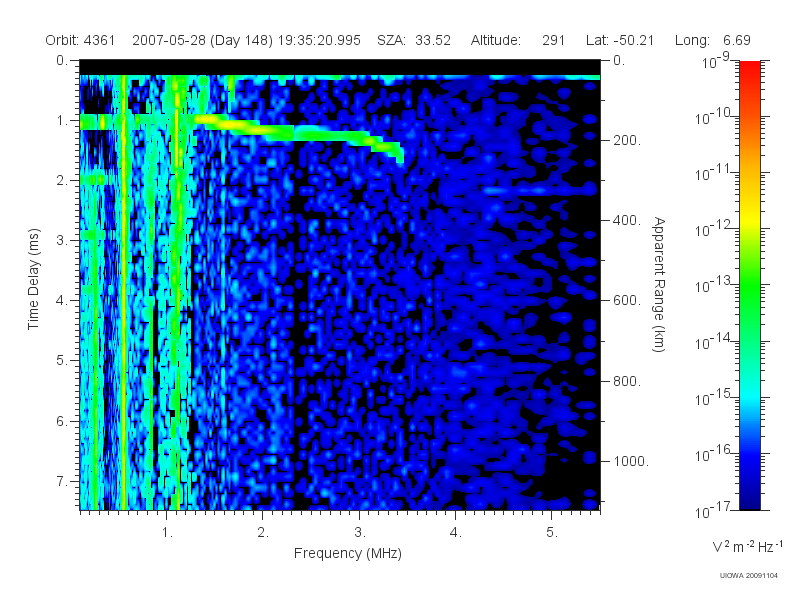Screen dimensions: 800x600
Task: Click the apparent range label '1000.'
Action: (x=631, y=461)
